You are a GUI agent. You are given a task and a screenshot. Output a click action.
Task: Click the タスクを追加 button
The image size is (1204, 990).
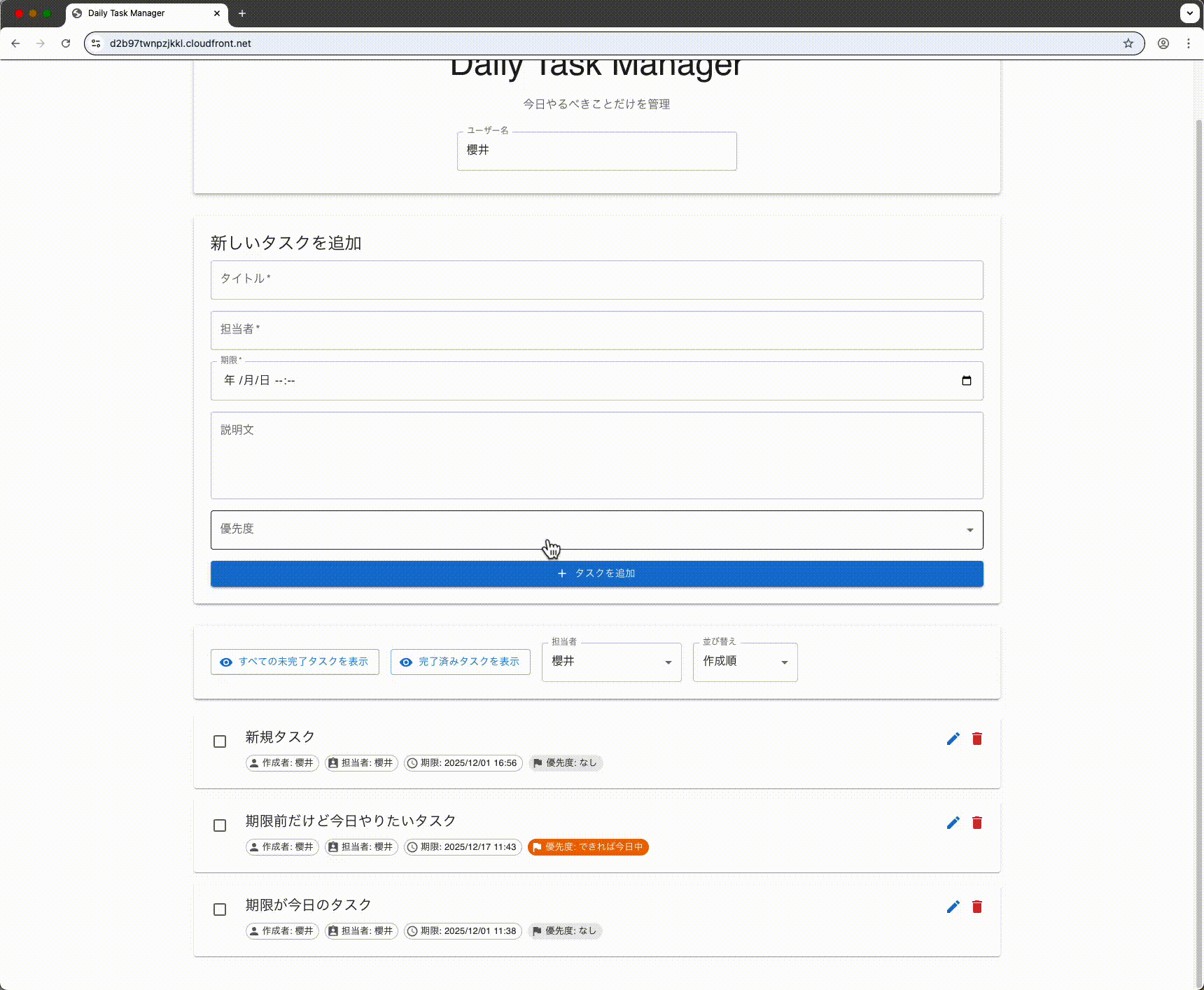[x=596, y=573]
